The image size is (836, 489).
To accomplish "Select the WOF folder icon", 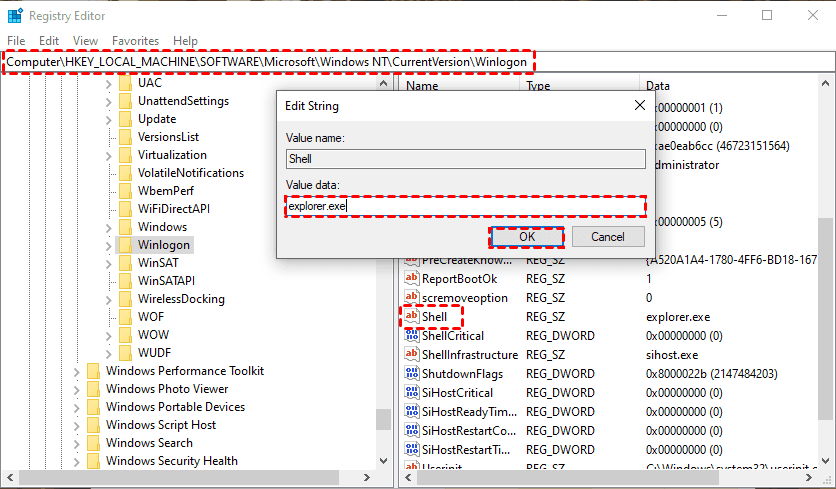I will pyautogui.click(x=125, y=317).
